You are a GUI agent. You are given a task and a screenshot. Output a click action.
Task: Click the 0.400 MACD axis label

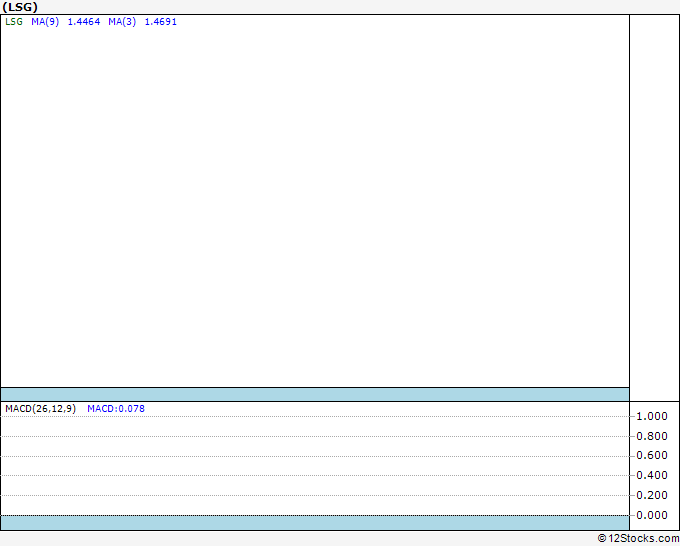pos(652,476)
